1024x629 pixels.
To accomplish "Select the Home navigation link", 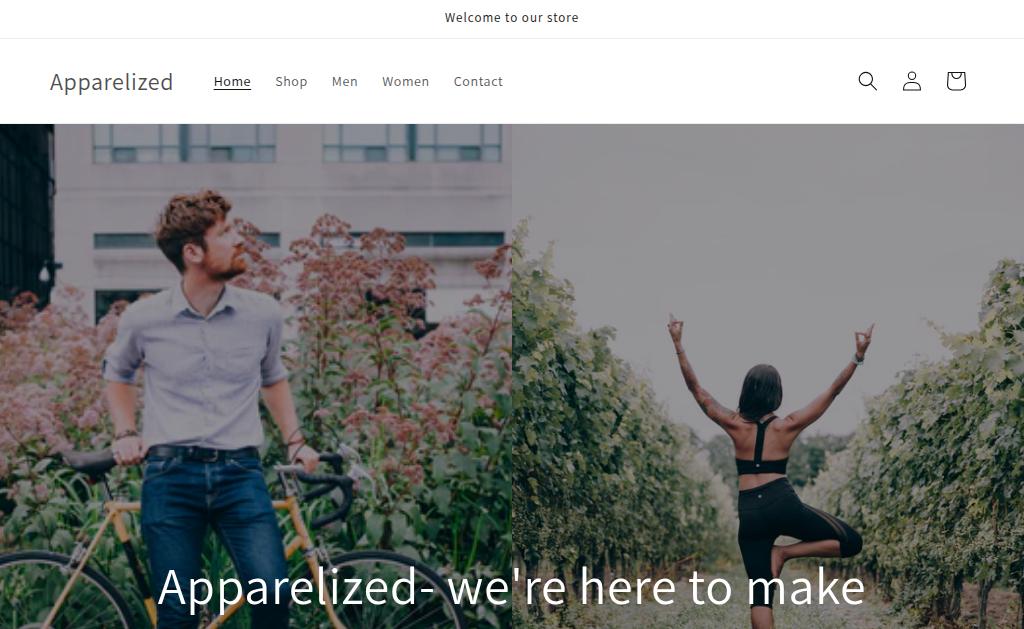I will [x=232, y=82].
